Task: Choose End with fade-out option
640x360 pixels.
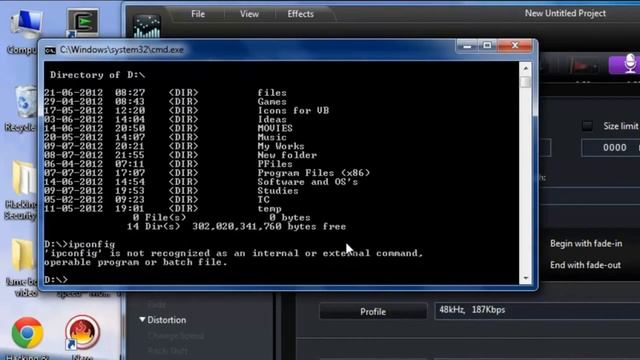Action: 585,265
